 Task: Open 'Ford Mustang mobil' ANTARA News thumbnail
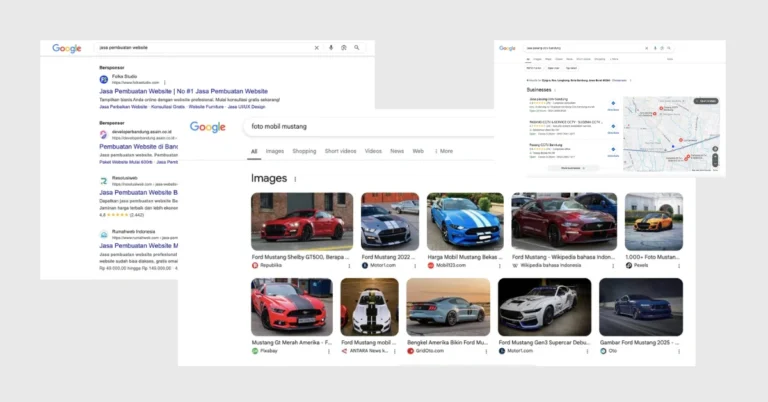tap(370, 307)
